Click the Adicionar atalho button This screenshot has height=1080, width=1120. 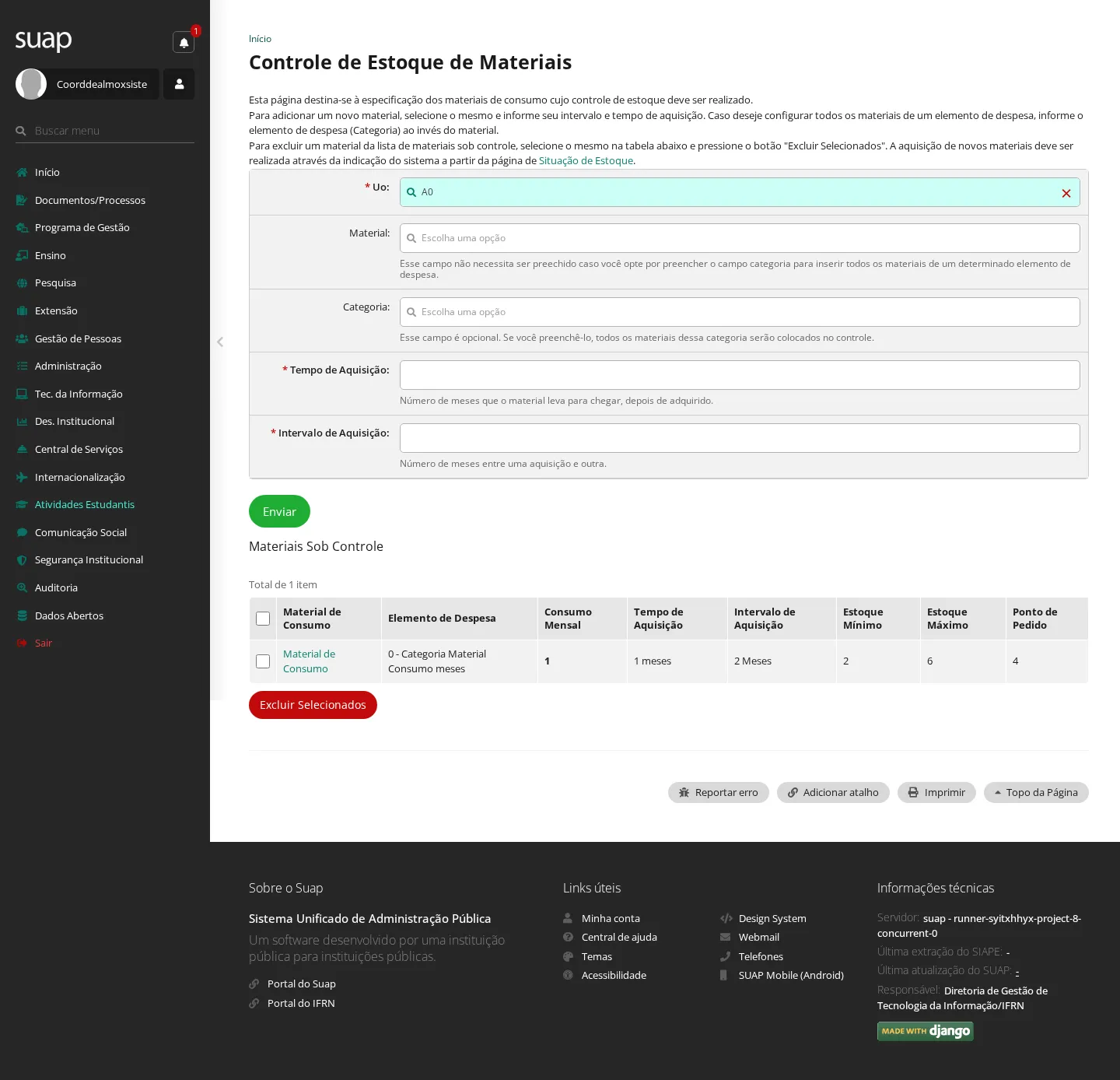coord(833,792)
